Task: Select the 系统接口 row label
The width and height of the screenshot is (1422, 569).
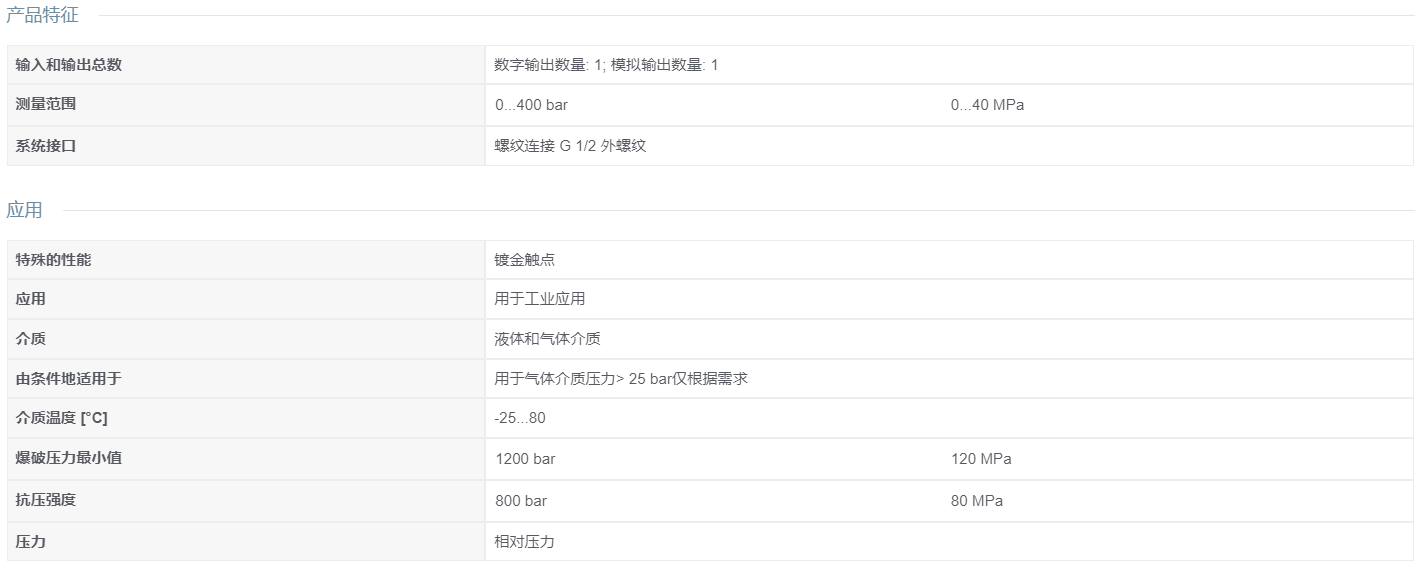Action: [46, 146]
